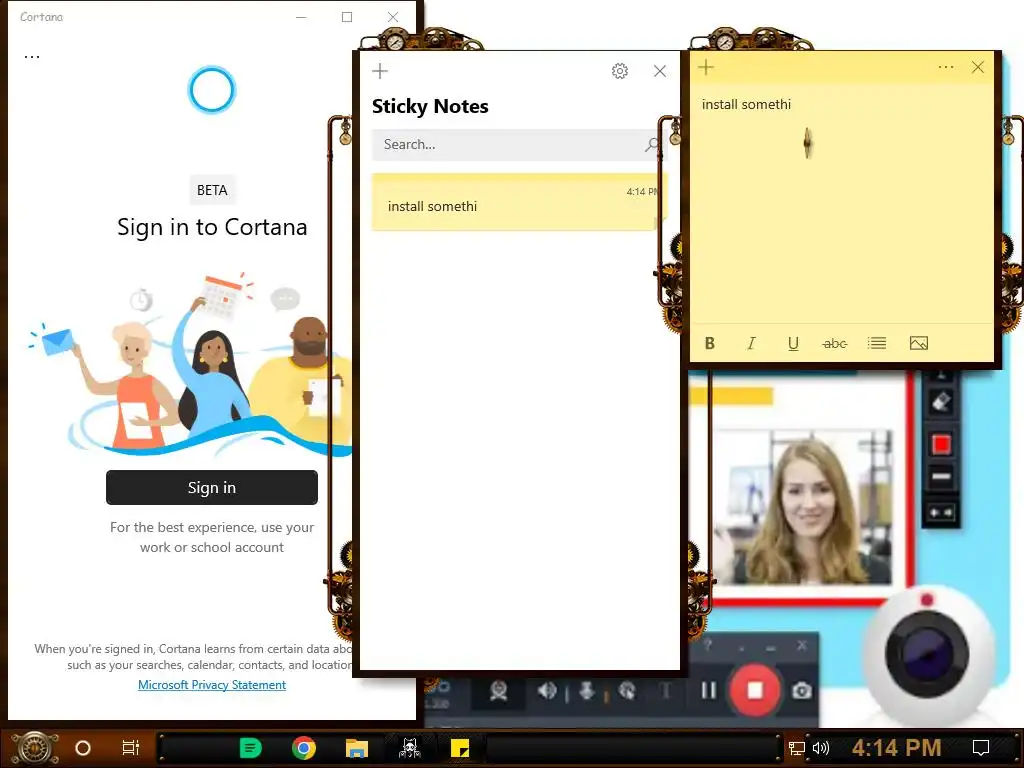Open the skull-character app on taskbar
The width and height of the screenshot is (1024, 768).
click(x=409, y=748)
